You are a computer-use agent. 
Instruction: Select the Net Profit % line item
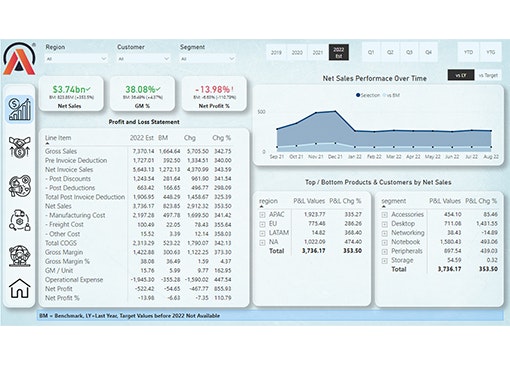pyautogui.click(x=62, y=298)
